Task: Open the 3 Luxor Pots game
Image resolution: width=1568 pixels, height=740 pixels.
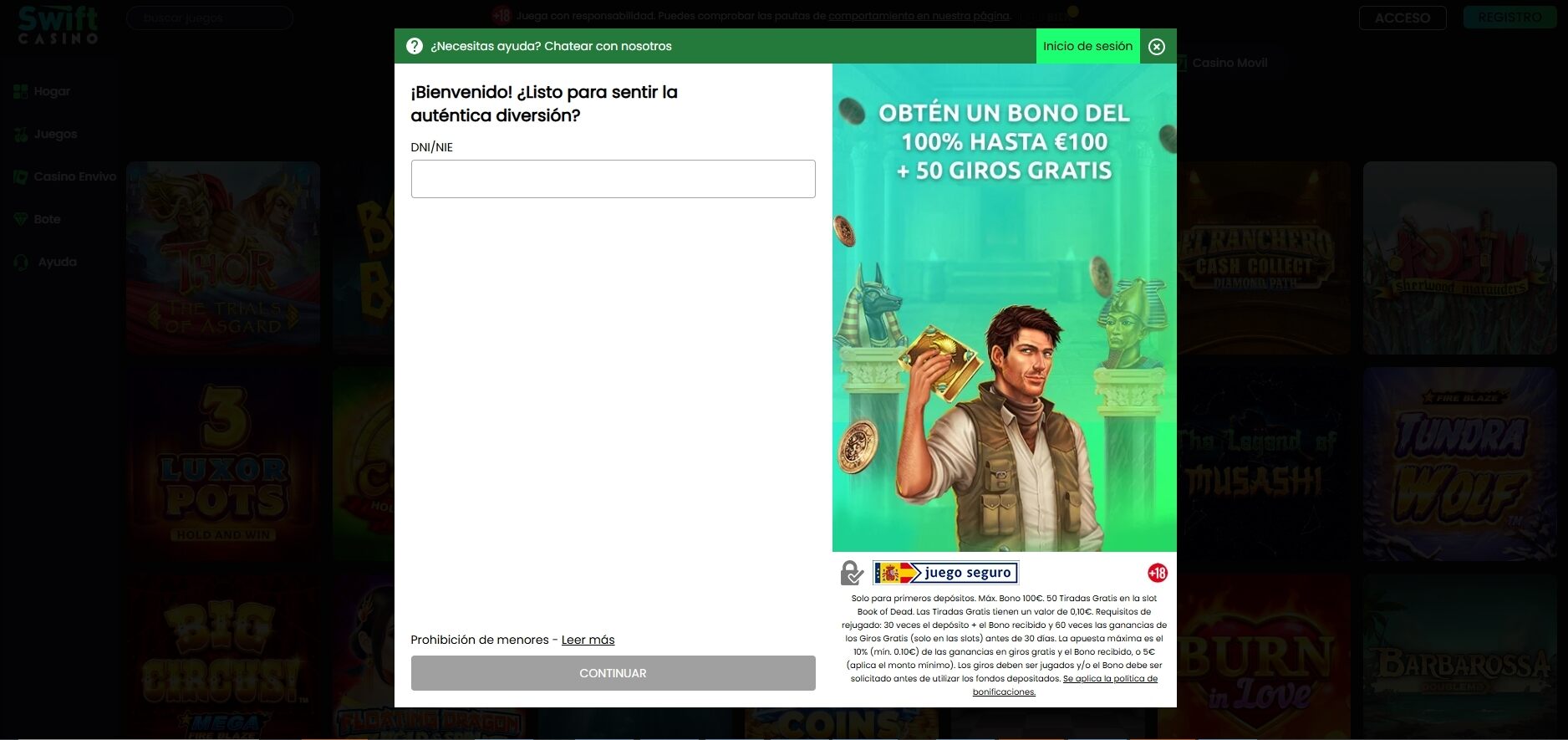Action: point(223,464)
